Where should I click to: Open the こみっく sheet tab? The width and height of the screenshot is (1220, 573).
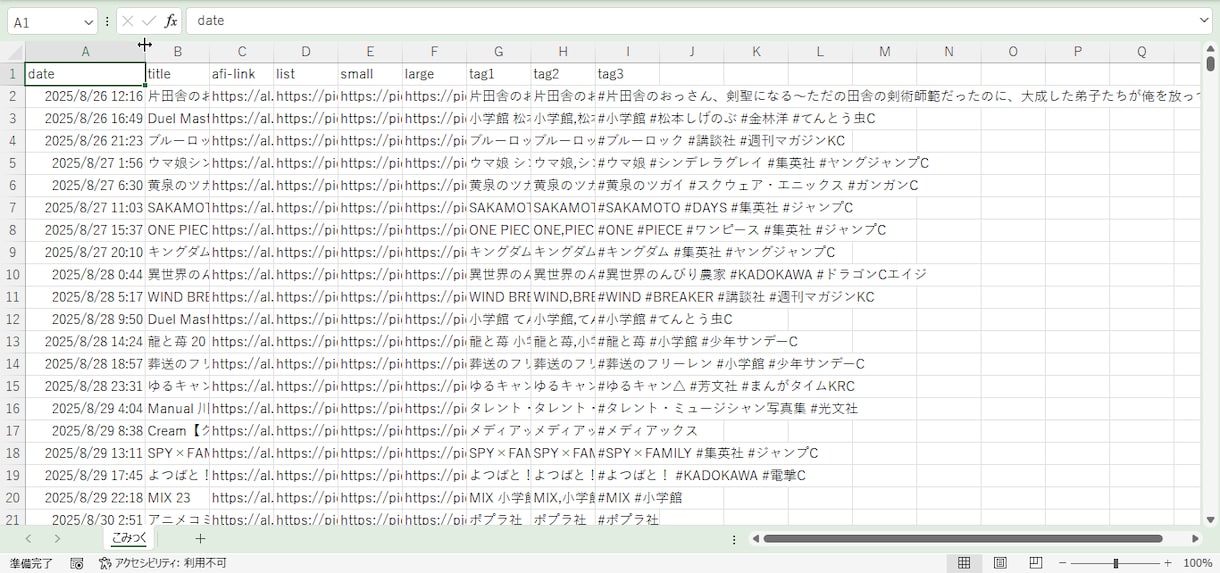pyautogui.click(x=129, y=538)
